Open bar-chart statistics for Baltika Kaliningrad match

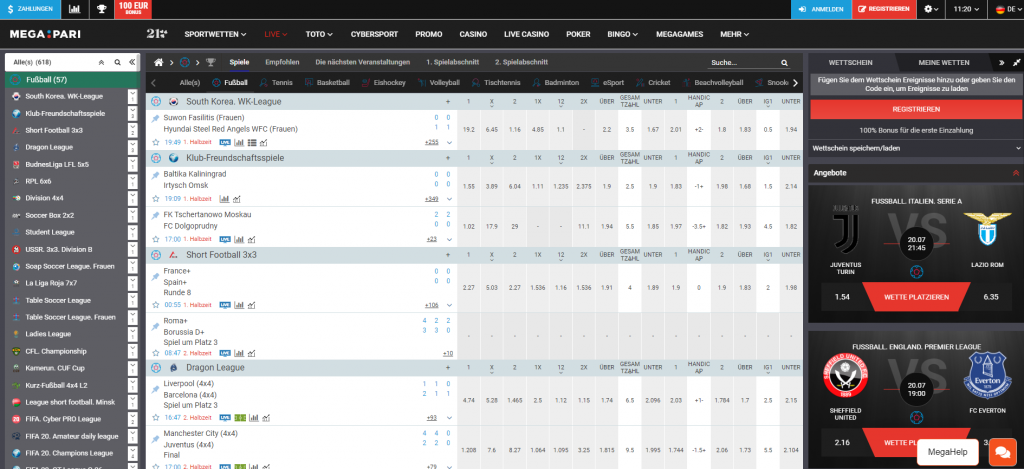pos(224,199)
